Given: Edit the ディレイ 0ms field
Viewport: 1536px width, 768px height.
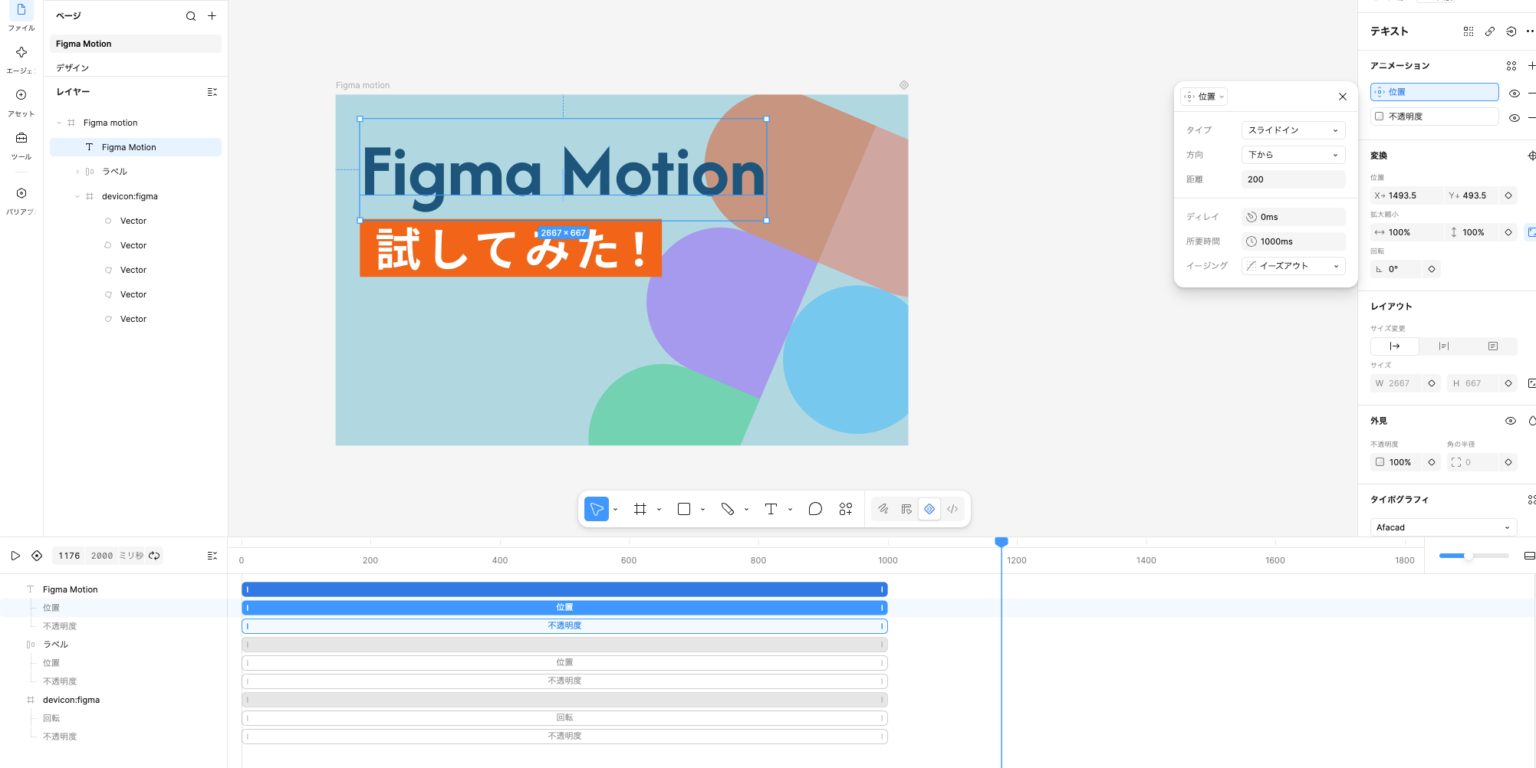Looking at the screenshot, I should point(1293,217).
